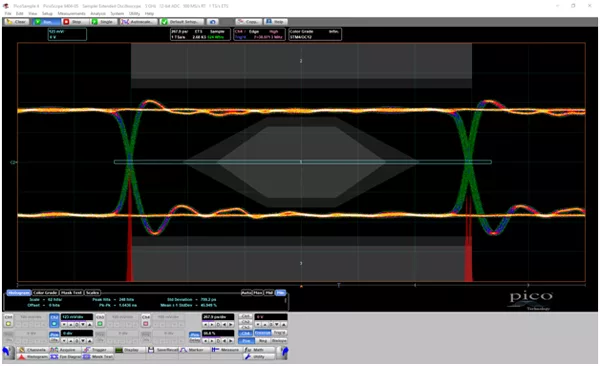Screen dimensions: 600x366
Task: Open the System menu
Action: click(117, 13)
